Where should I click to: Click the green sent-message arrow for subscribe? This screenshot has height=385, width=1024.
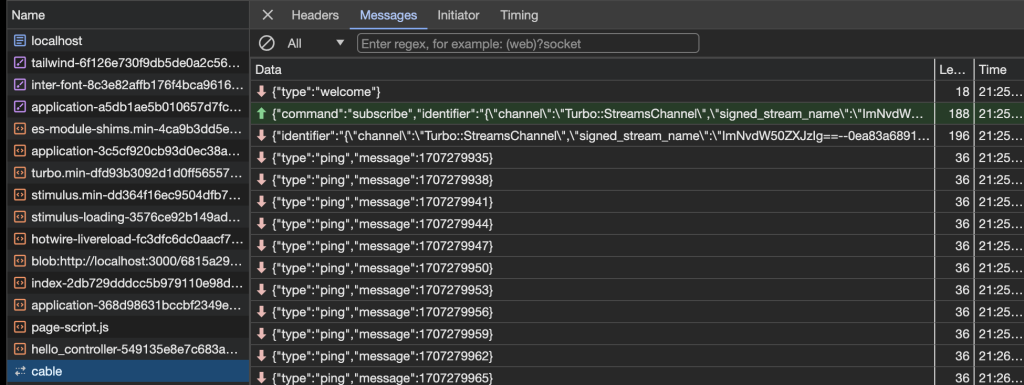261,114
